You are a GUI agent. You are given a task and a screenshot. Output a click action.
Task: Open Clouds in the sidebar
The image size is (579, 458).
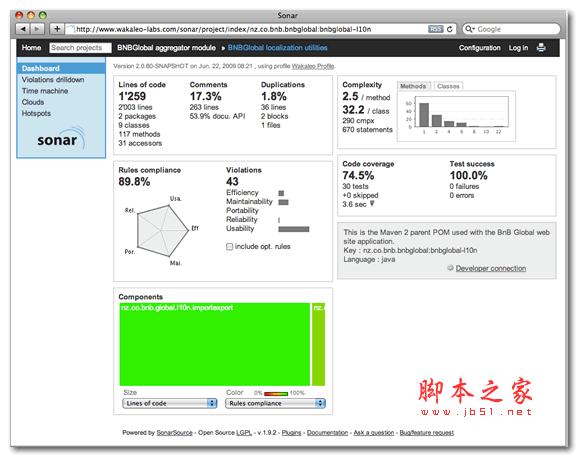33,102
